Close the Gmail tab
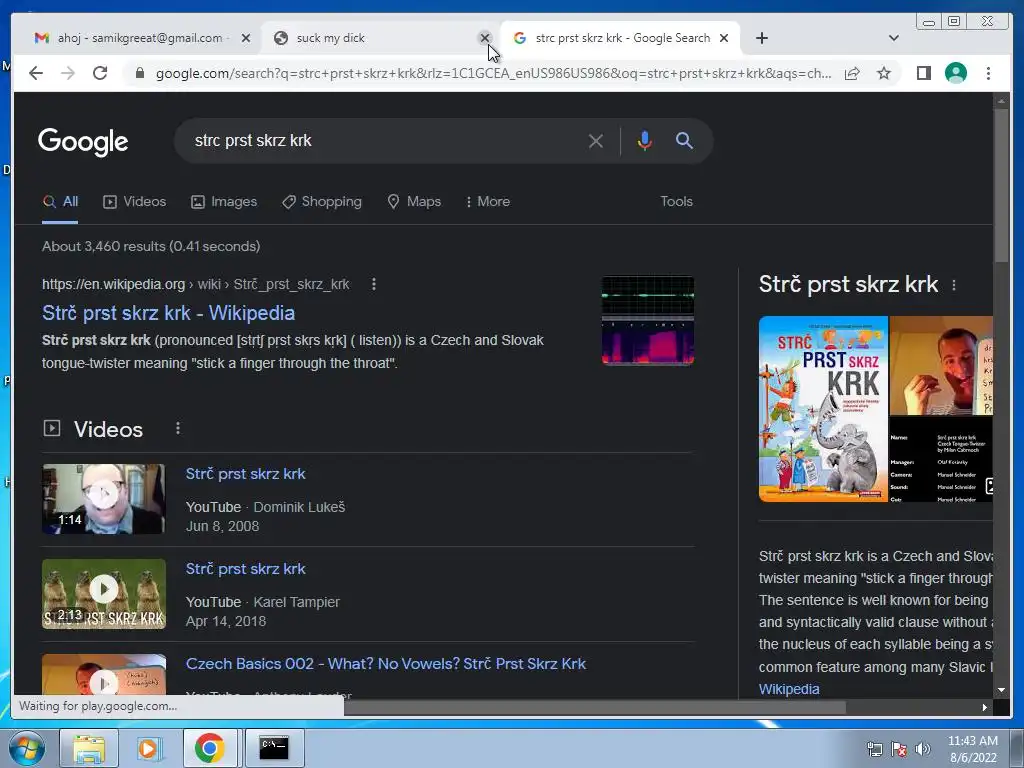This screenshot has width=1024, height=768. [246, 38]
